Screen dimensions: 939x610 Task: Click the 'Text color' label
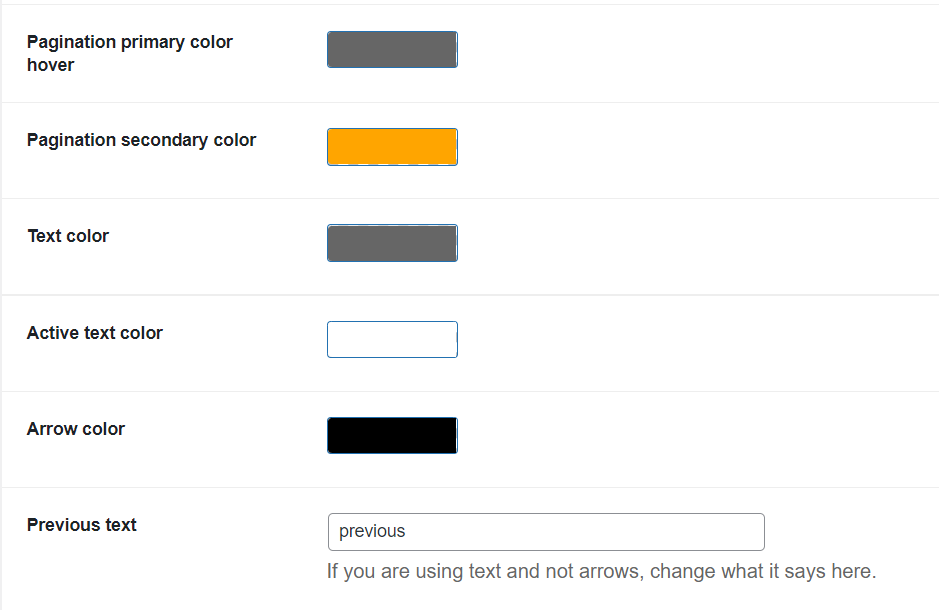[x=68, y=236]
